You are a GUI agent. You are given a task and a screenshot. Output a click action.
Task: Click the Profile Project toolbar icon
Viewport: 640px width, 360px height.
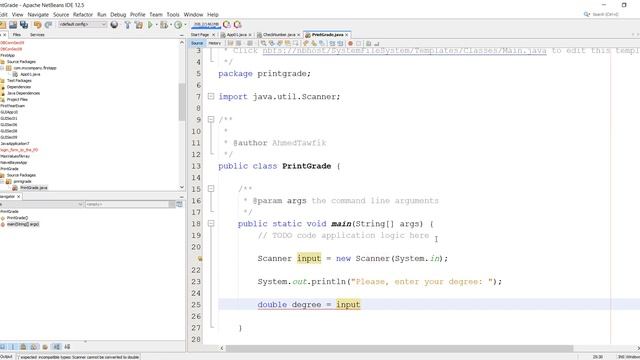(178, 25)
